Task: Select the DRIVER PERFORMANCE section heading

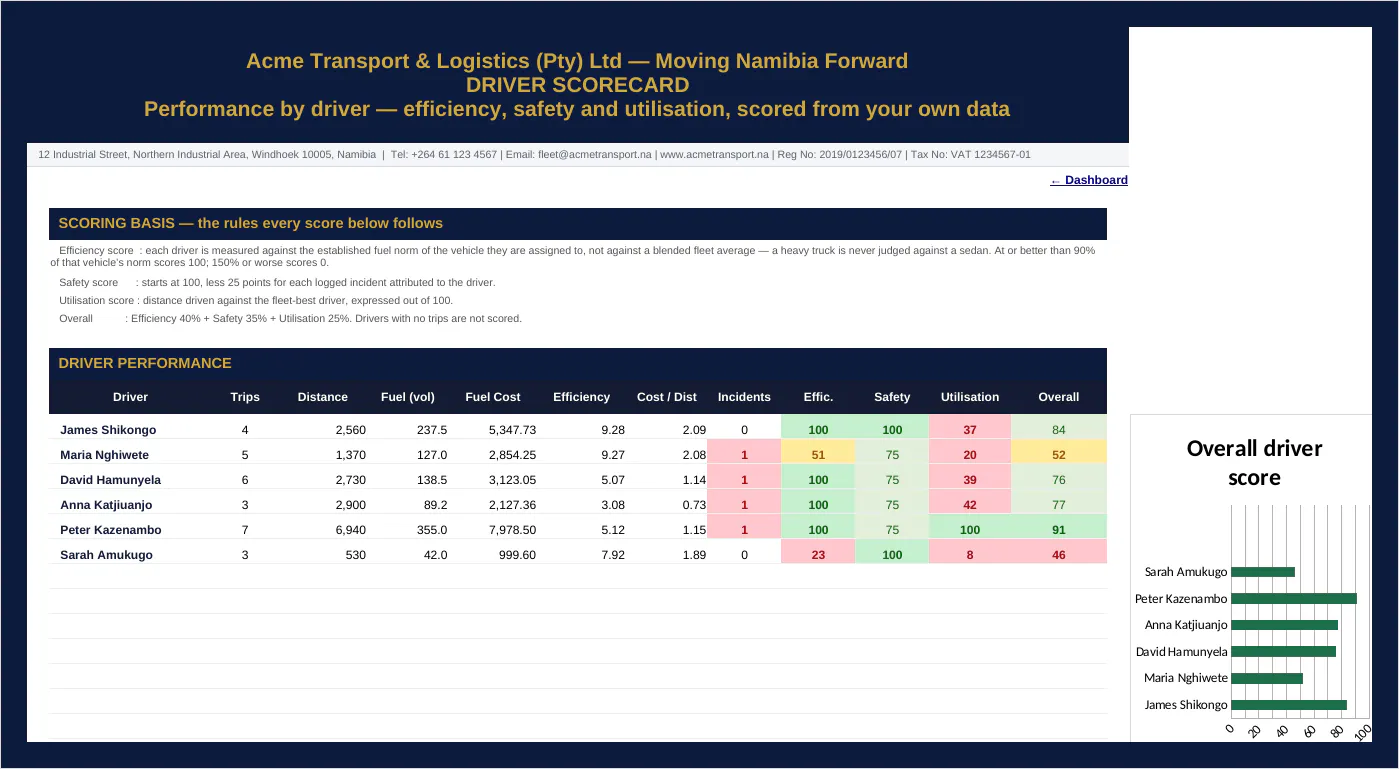Action: [145, 363]
